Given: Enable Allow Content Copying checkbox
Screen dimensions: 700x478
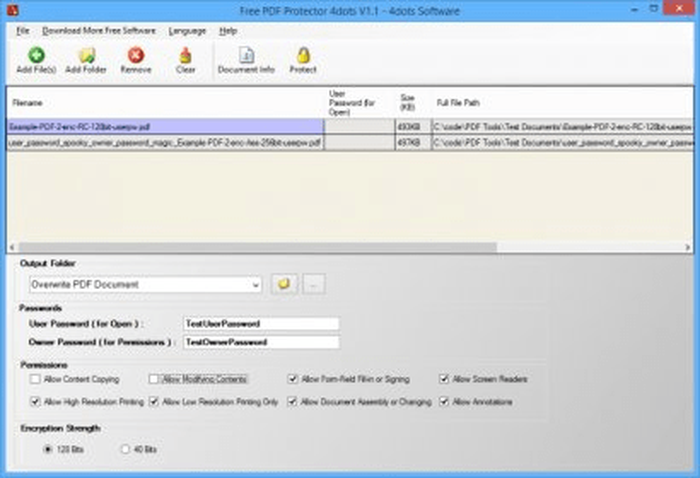Looking at the screenshot, I should 35,379.
